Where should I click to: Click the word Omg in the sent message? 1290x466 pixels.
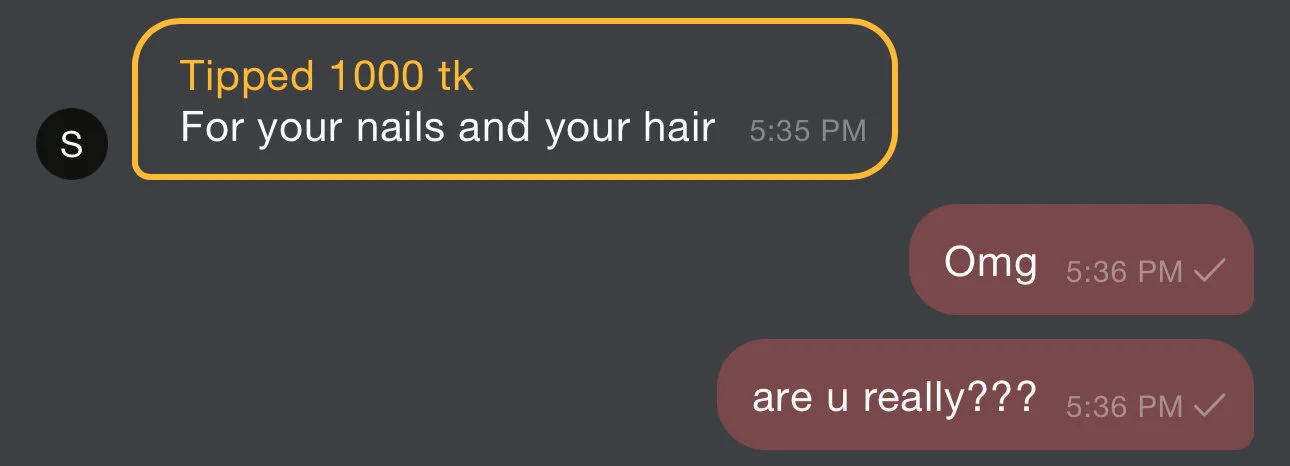[x=990, y=263]
